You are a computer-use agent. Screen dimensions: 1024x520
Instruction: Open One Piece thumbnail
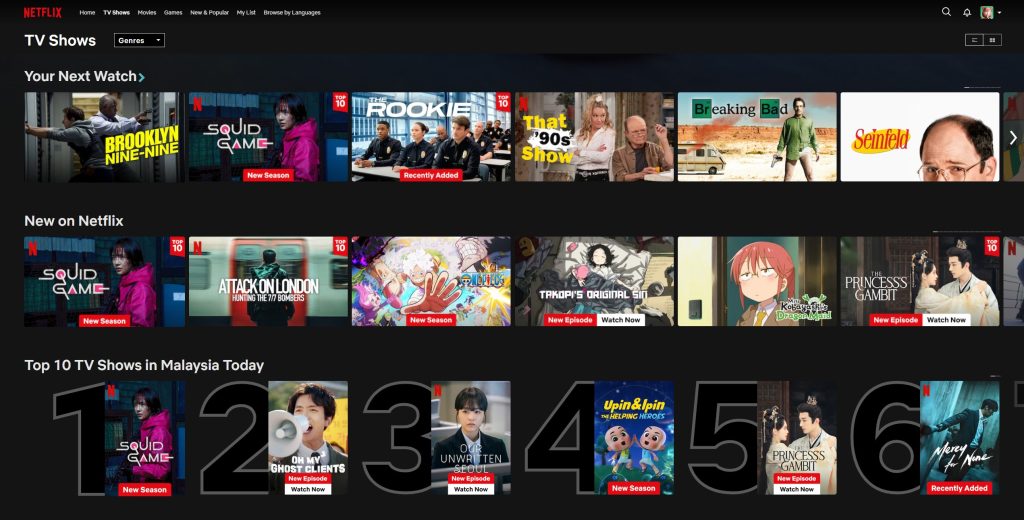pos(431,282)
